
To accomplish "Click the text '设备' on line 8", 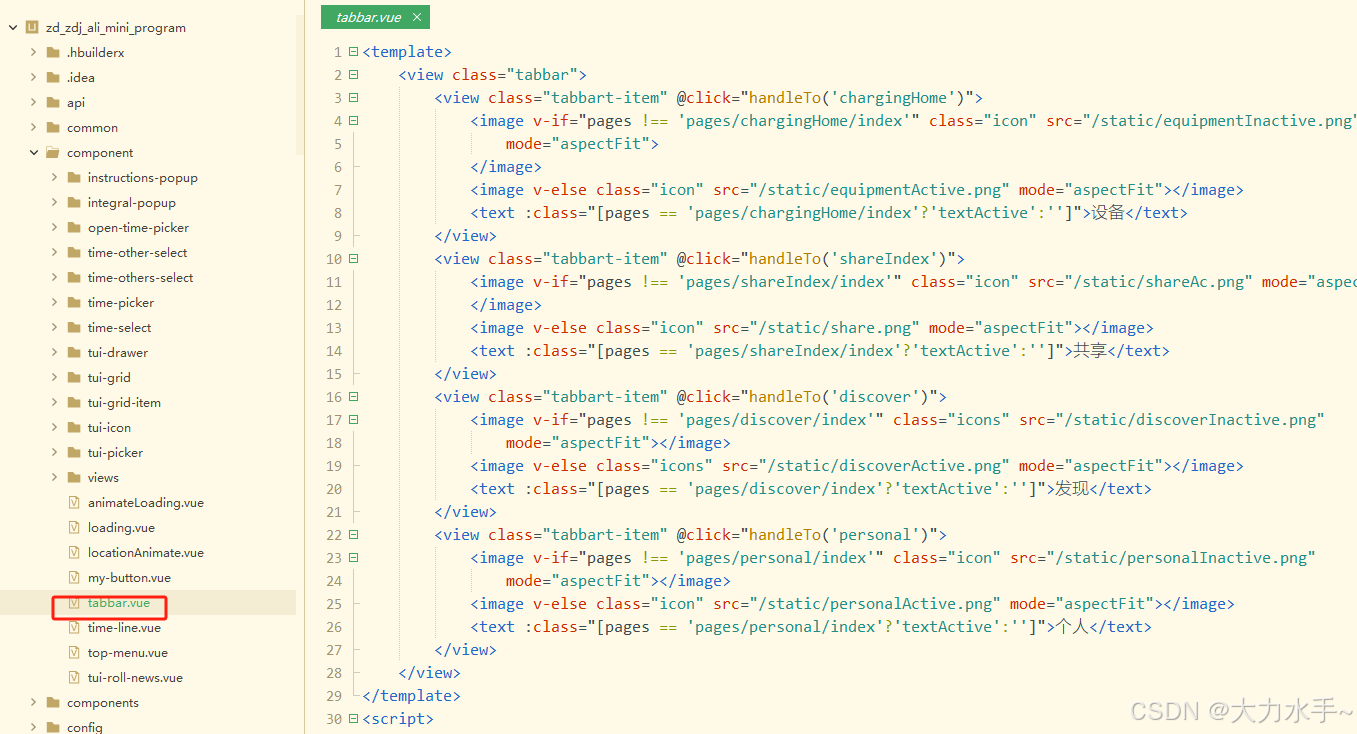I will [1108, 212].
